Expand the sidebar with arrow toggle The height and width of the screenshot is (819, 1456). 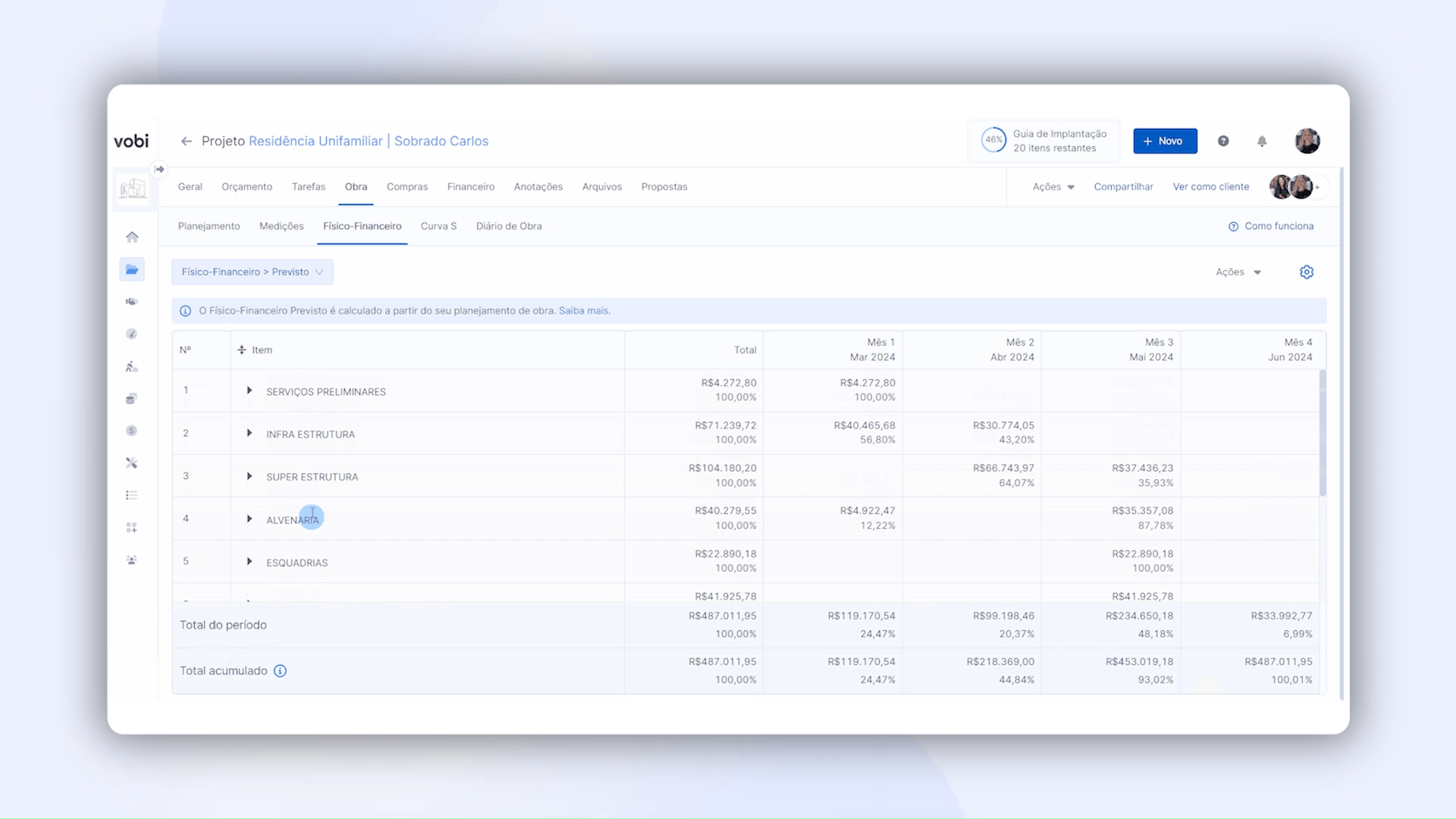[159, 169]
